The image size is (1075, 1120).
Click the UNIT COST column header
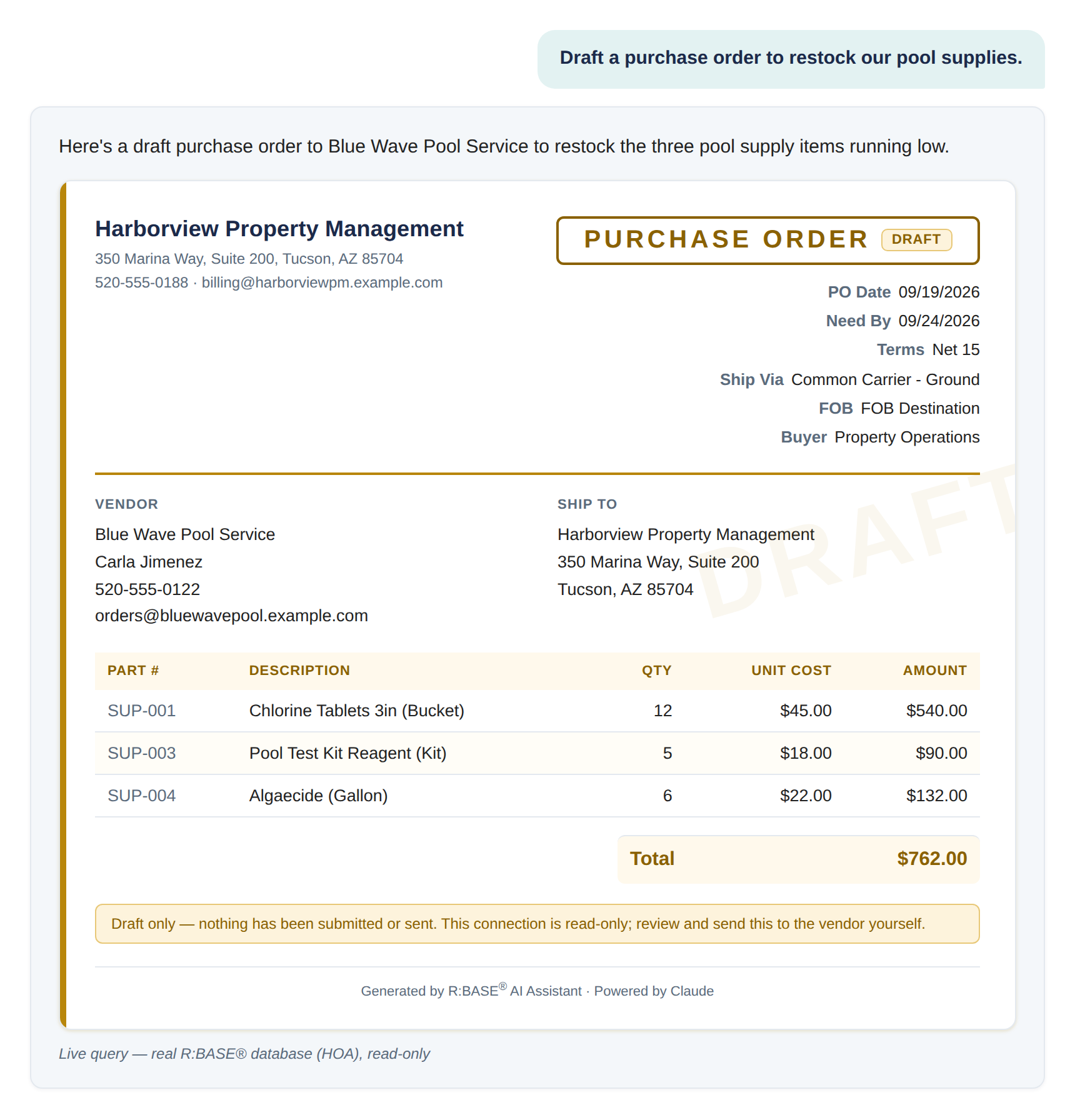pos(791,671)
